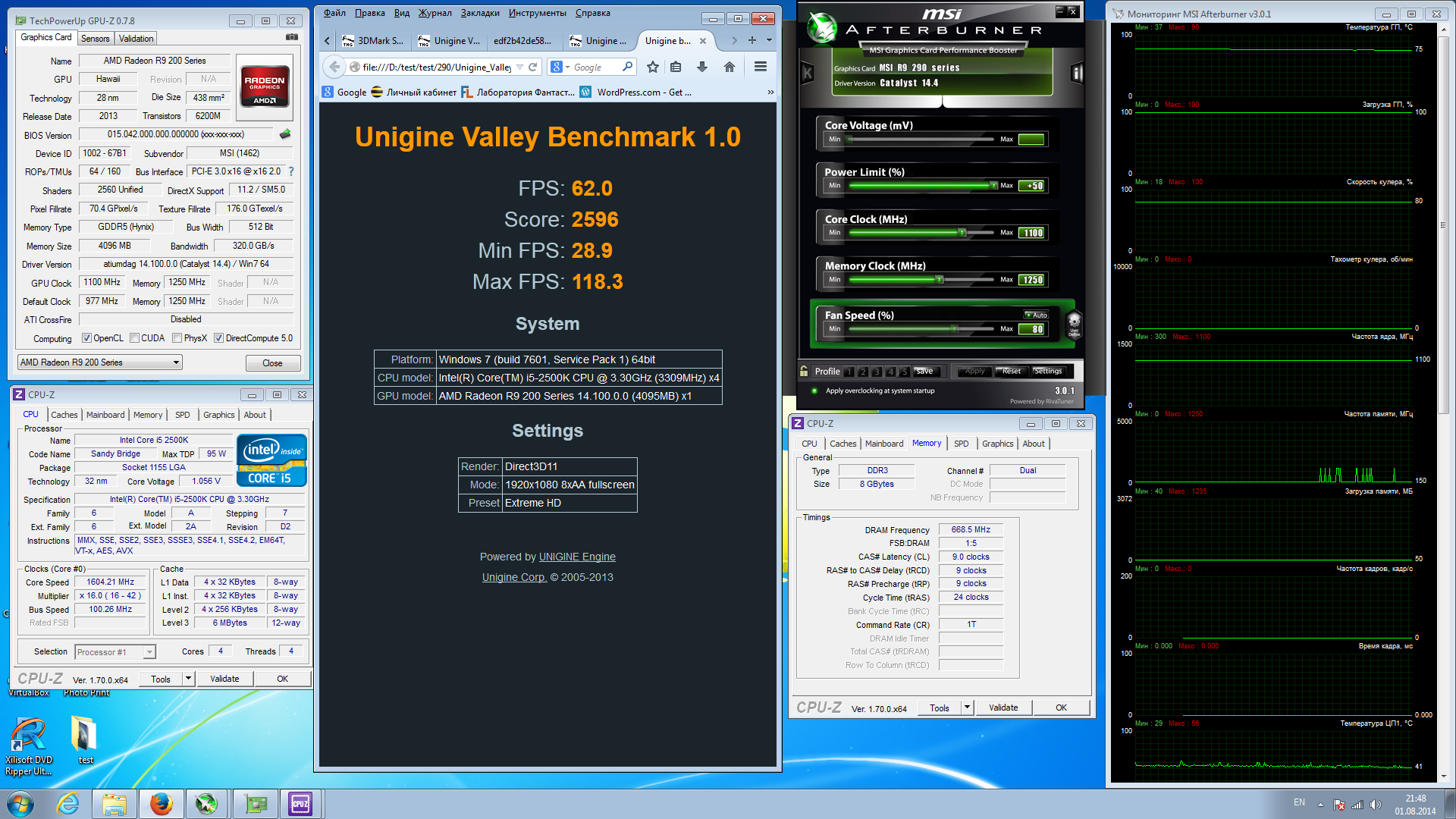Bookmark this page with the star icon
Screen dimensions: 1456x819
pos(652,67)
